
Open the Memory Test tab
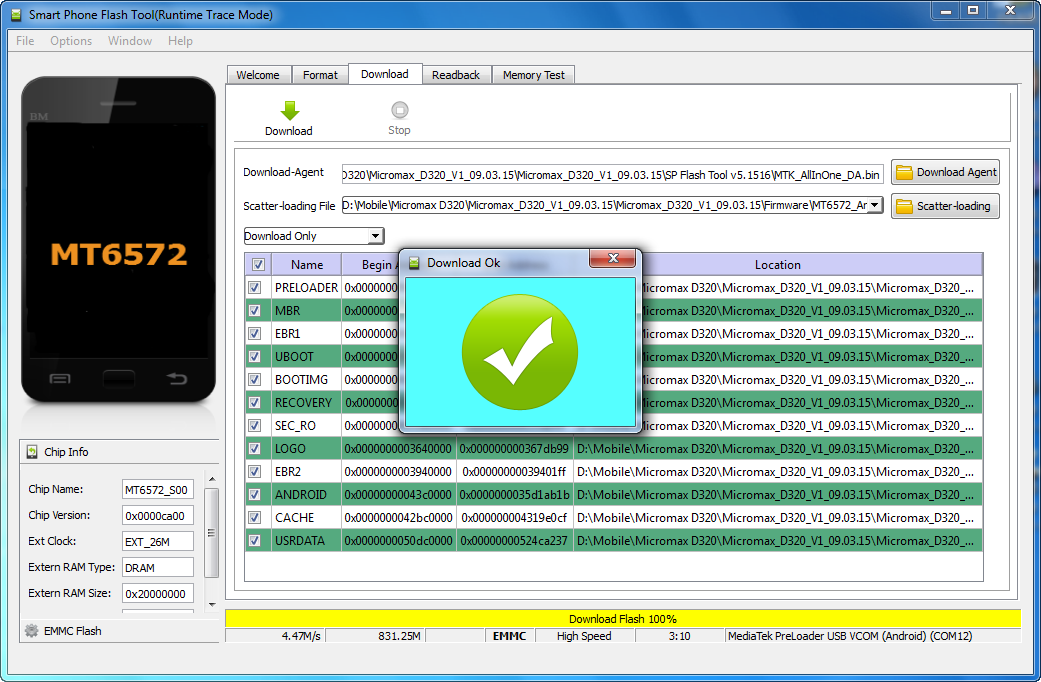click(x=533, y=75)
